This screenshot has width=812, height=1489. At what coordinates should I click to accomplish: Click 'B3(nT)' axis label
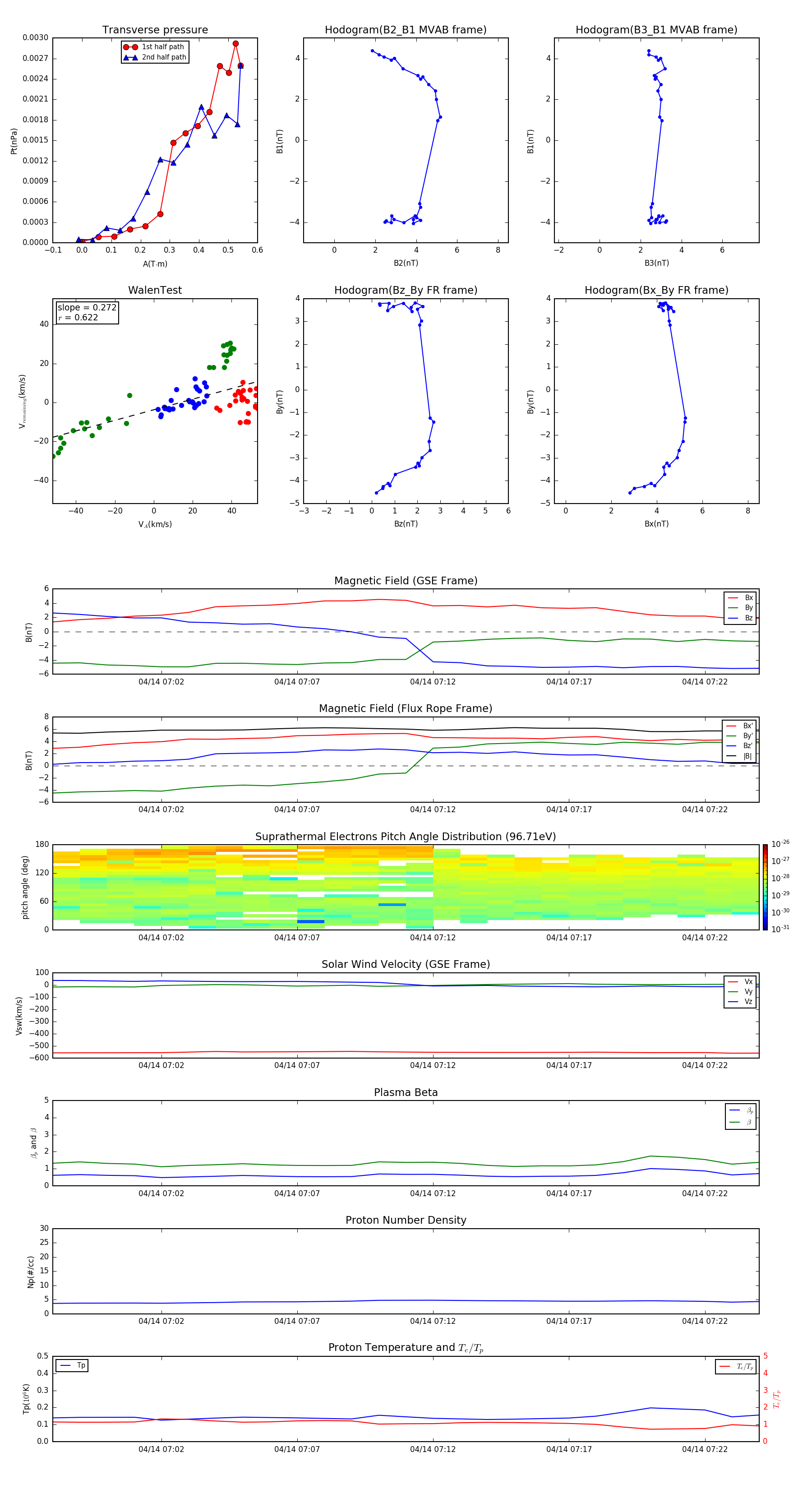tap(656, 263)
